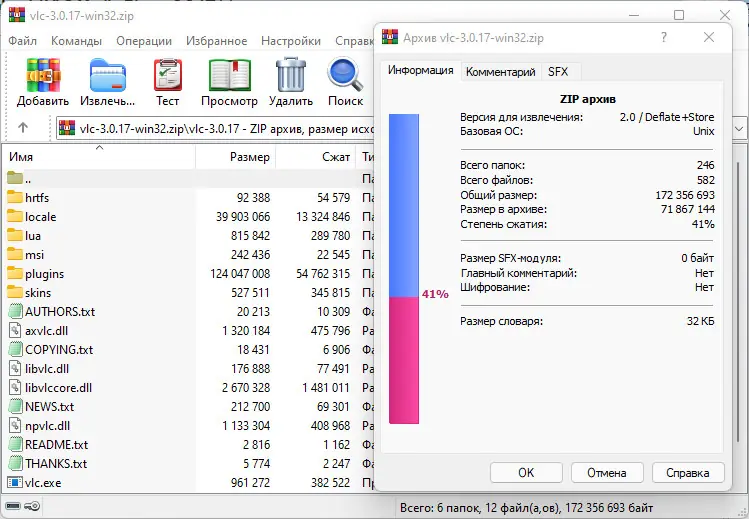The height and width of the screenshot is (519, 749).
Task: Click the status bar total summary text
Action: click(526, 508)
